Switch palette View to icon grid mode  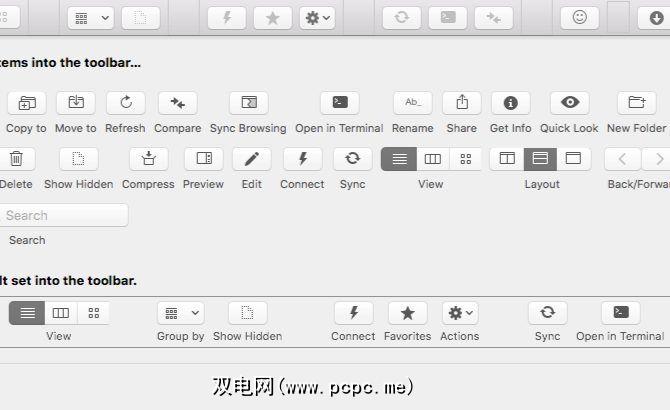(466, 159)
